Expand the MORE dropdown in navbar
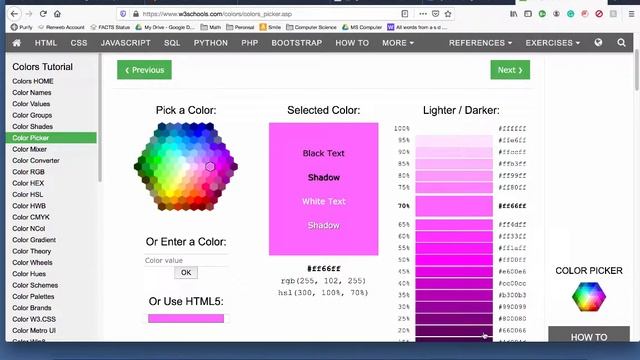This screenshot has height=360, width=640. coord(398,43)
